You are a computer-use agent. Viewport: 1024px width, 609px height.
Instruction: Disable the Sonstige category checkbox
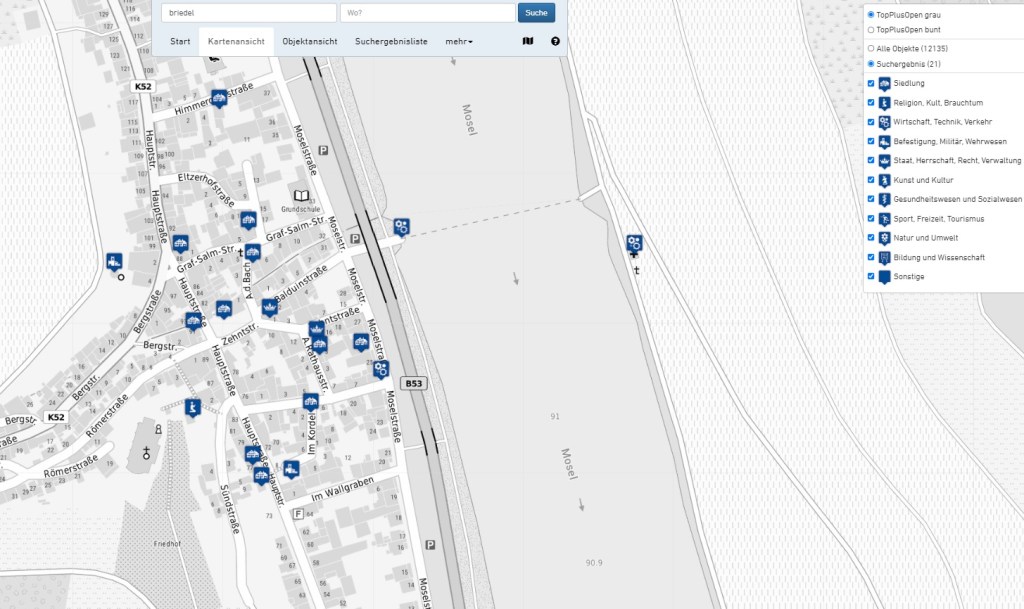(871, 277)
